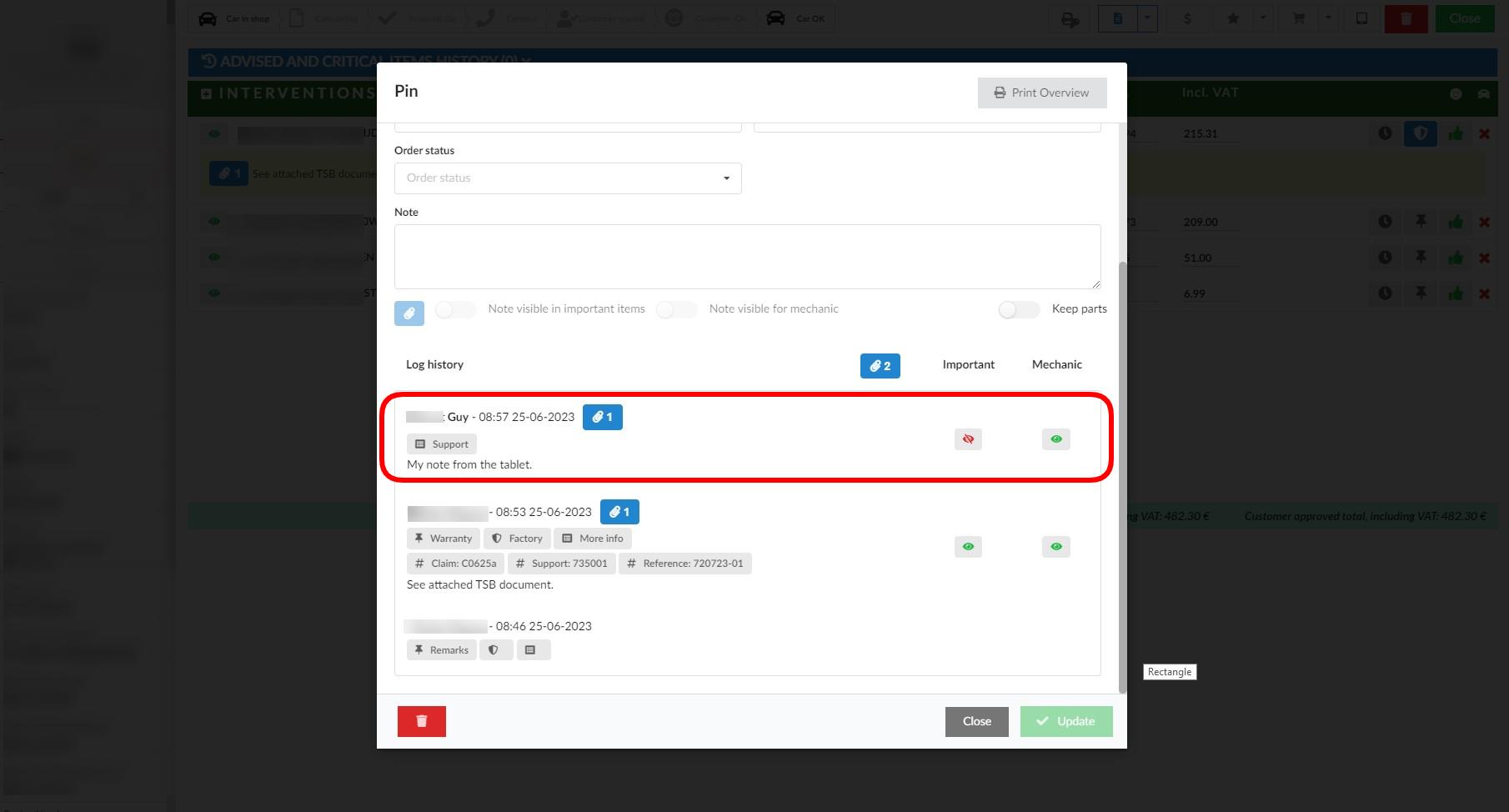
Task: Open the 2 attachments badge beside Log history
Action: pyautogui.click(x=880, y=366)
